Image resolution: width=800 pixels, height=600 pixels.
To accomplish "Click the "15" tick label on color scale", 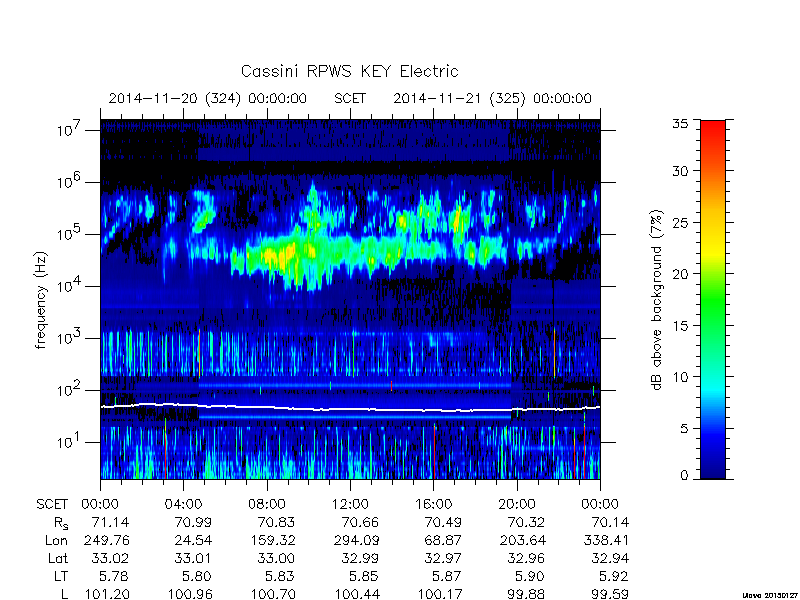I will point(680,326).
